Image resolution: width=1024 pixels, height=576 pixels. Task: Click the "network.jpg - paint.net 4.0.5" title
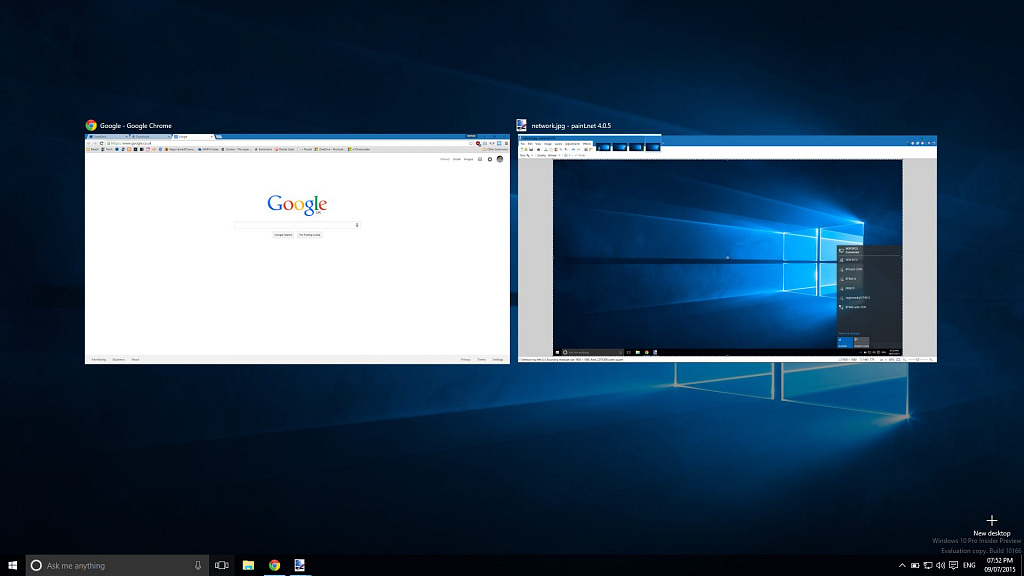click(x=571, y=126)
